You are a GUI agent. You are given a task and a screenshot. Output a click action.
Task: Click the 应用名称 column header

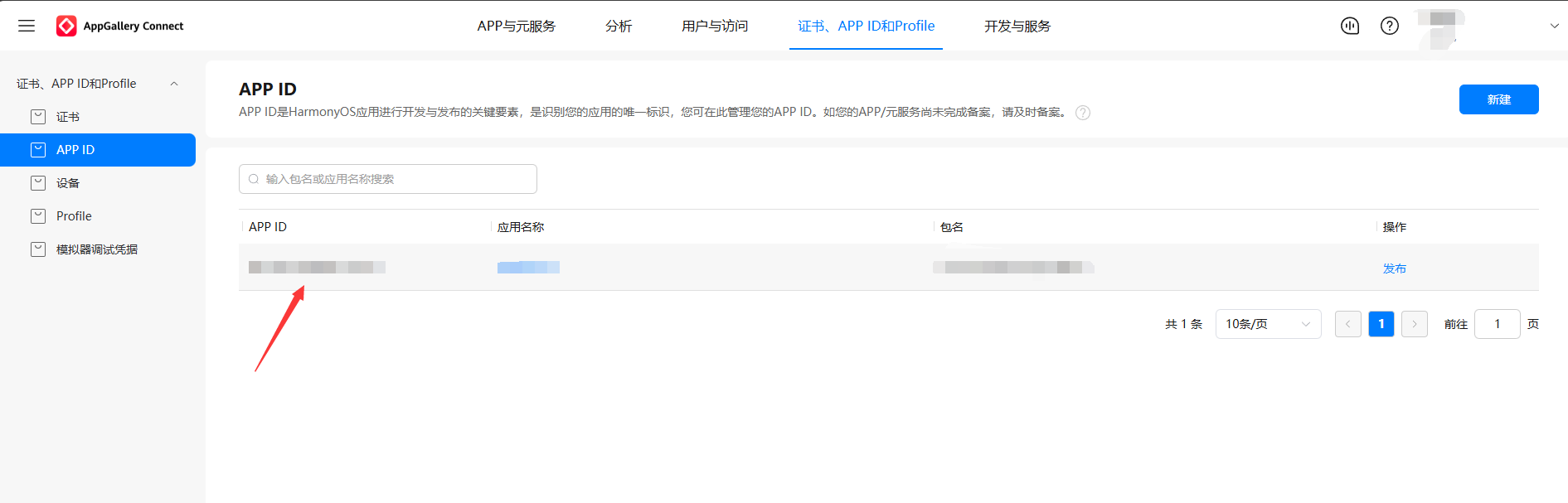[521, 227]
